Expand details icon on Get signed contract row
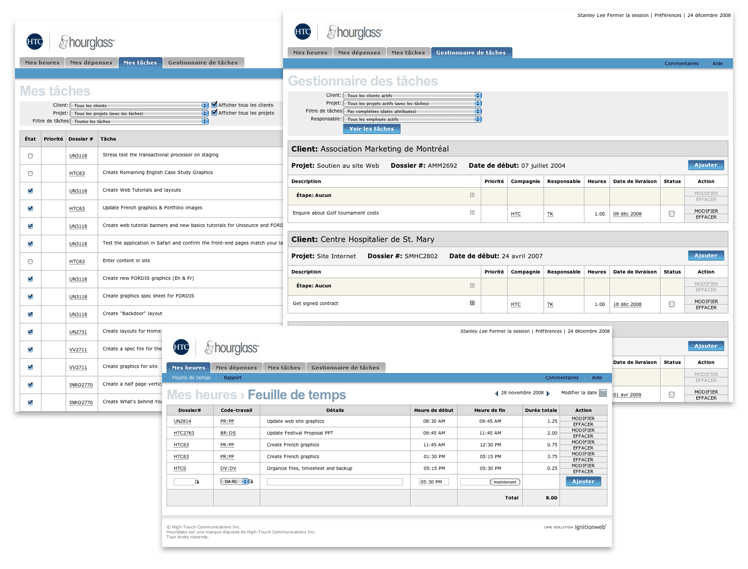 point(472,303)
